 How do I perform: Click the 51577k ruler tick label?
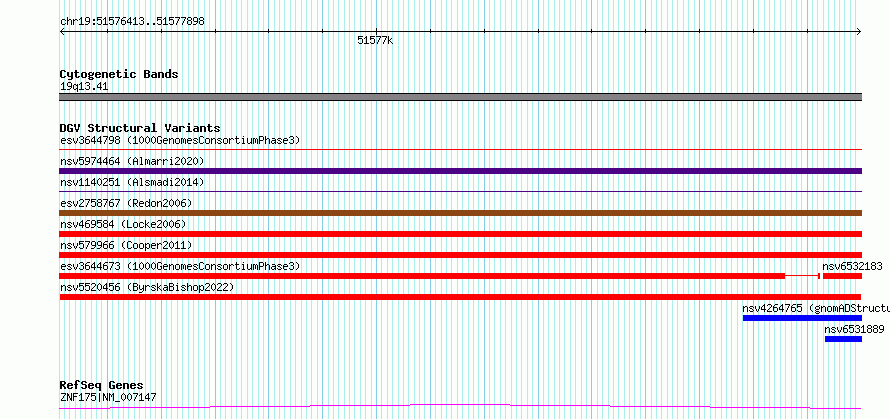pyautogui.click(x=375, y=40)
